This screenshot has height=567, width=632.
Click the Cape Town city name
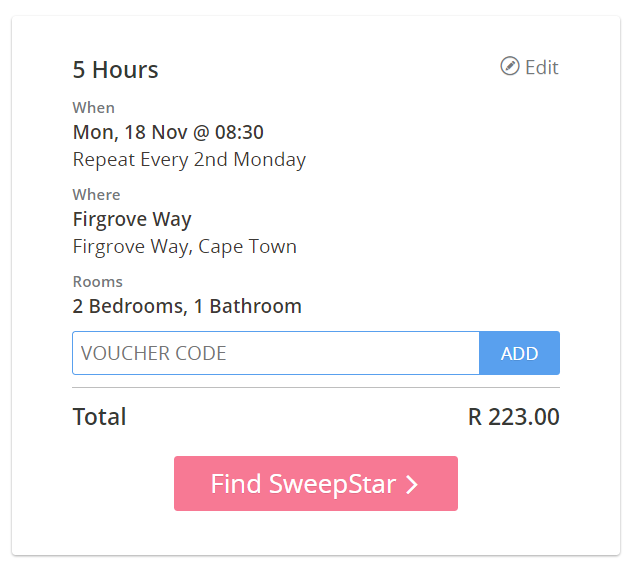click(x=247, y=247)
